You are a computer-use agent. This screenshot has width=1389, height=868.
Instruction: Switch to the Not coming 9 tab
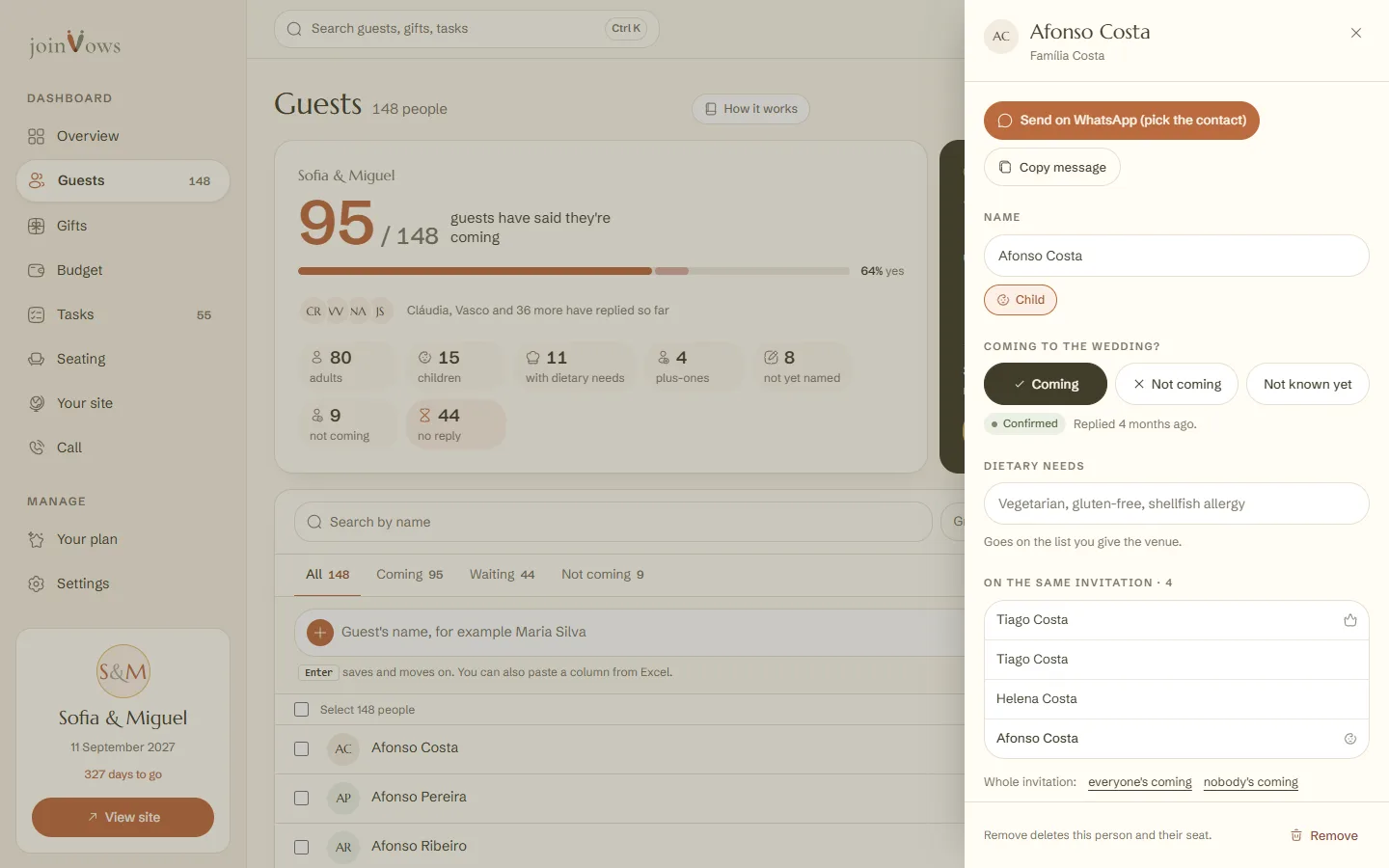pos(603,575)
